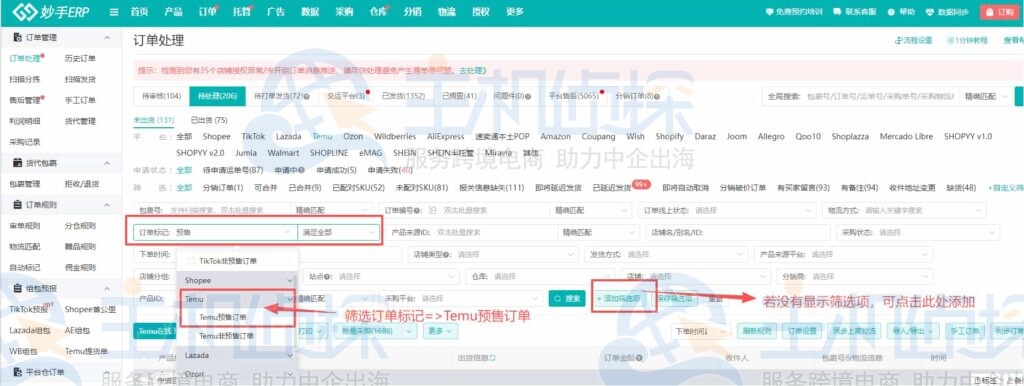
Task: Switch to the 待打单发货(72) tab
Action: pos(281,96)
